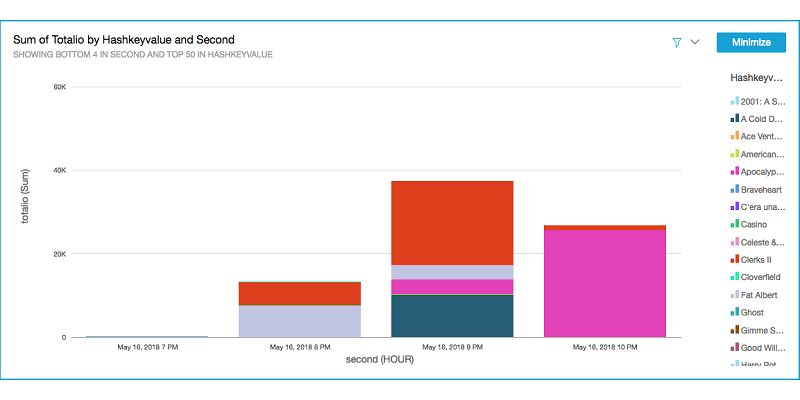Click the Minimize button

click(x=751, y=42)
